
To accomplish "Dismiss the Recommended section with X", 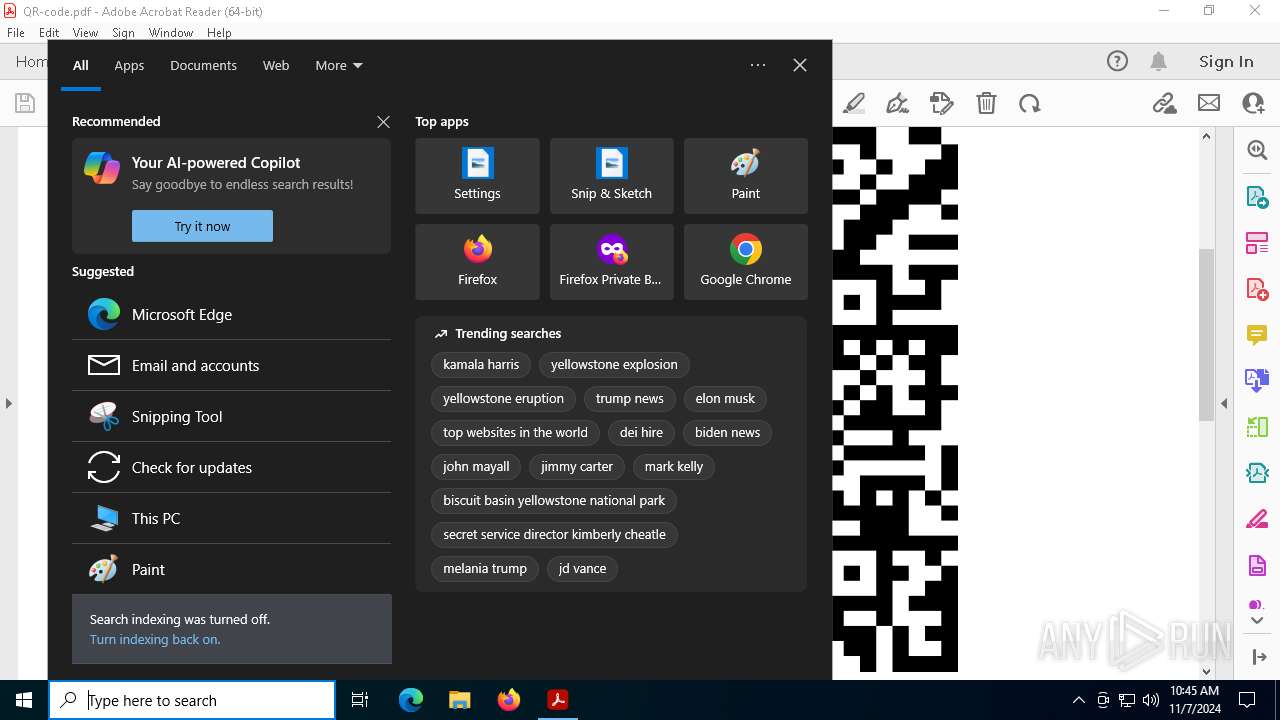I will click(x=383, y=122).
